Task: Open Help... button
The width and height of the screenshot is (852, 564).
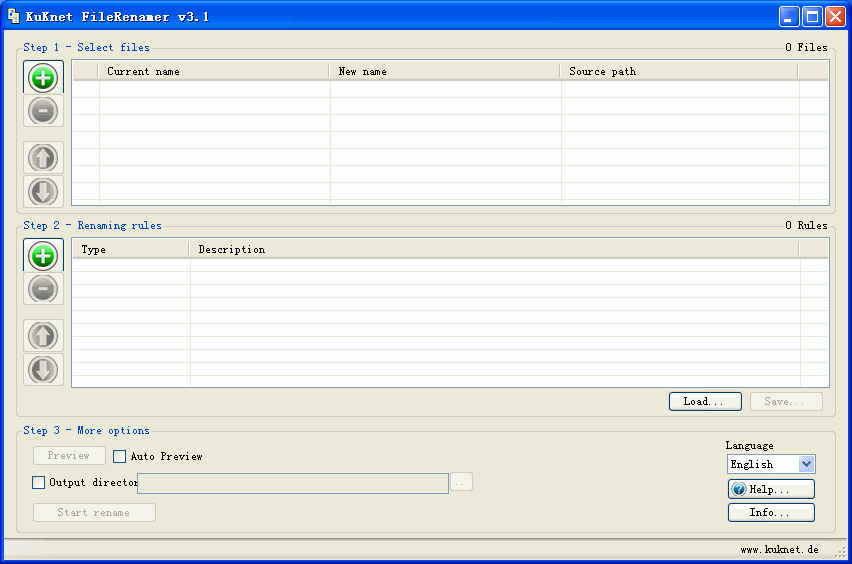Action: tap(770, 489)
